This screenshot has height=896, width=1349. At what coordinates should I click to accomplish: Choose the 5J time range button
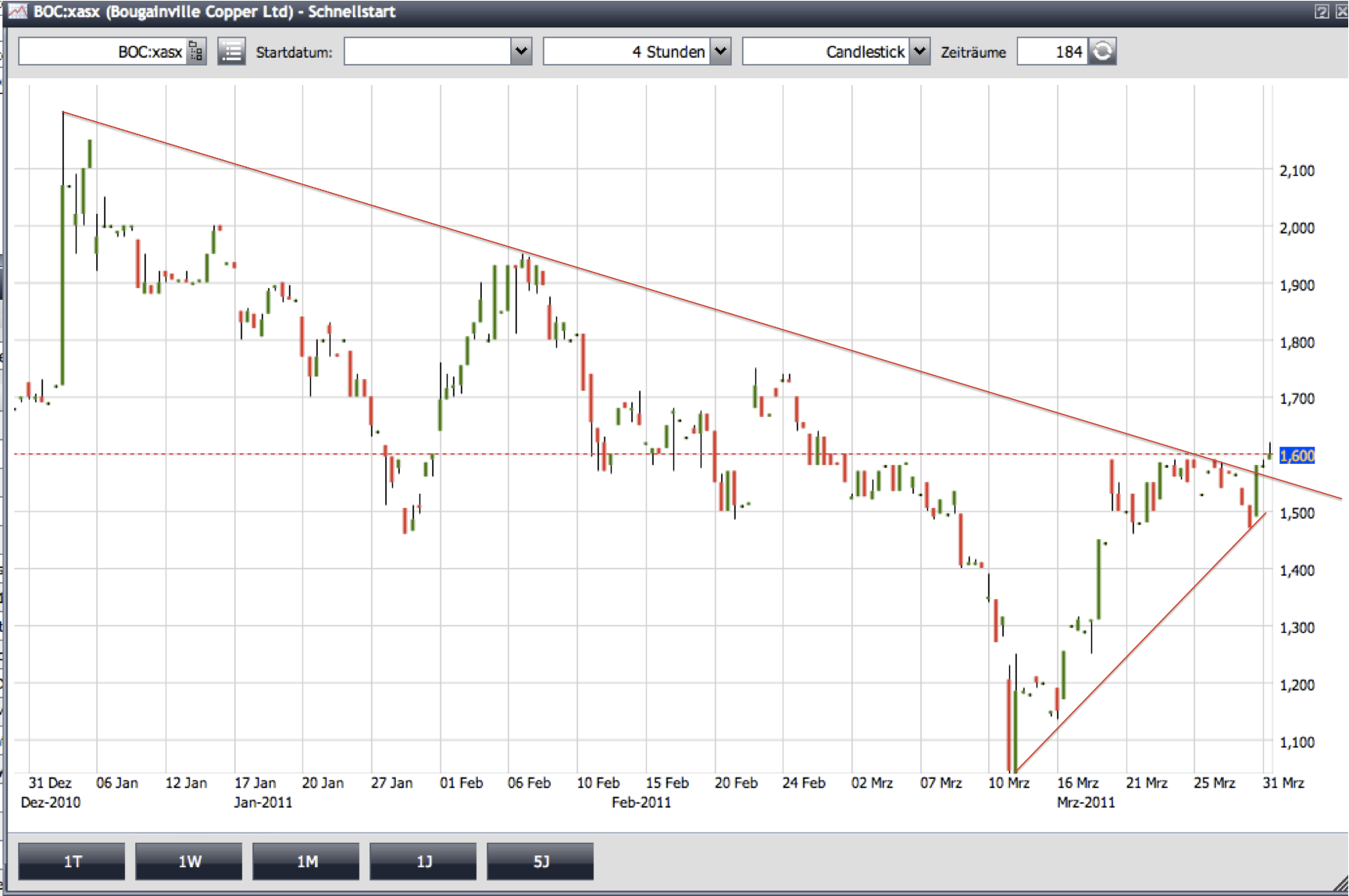541,861
